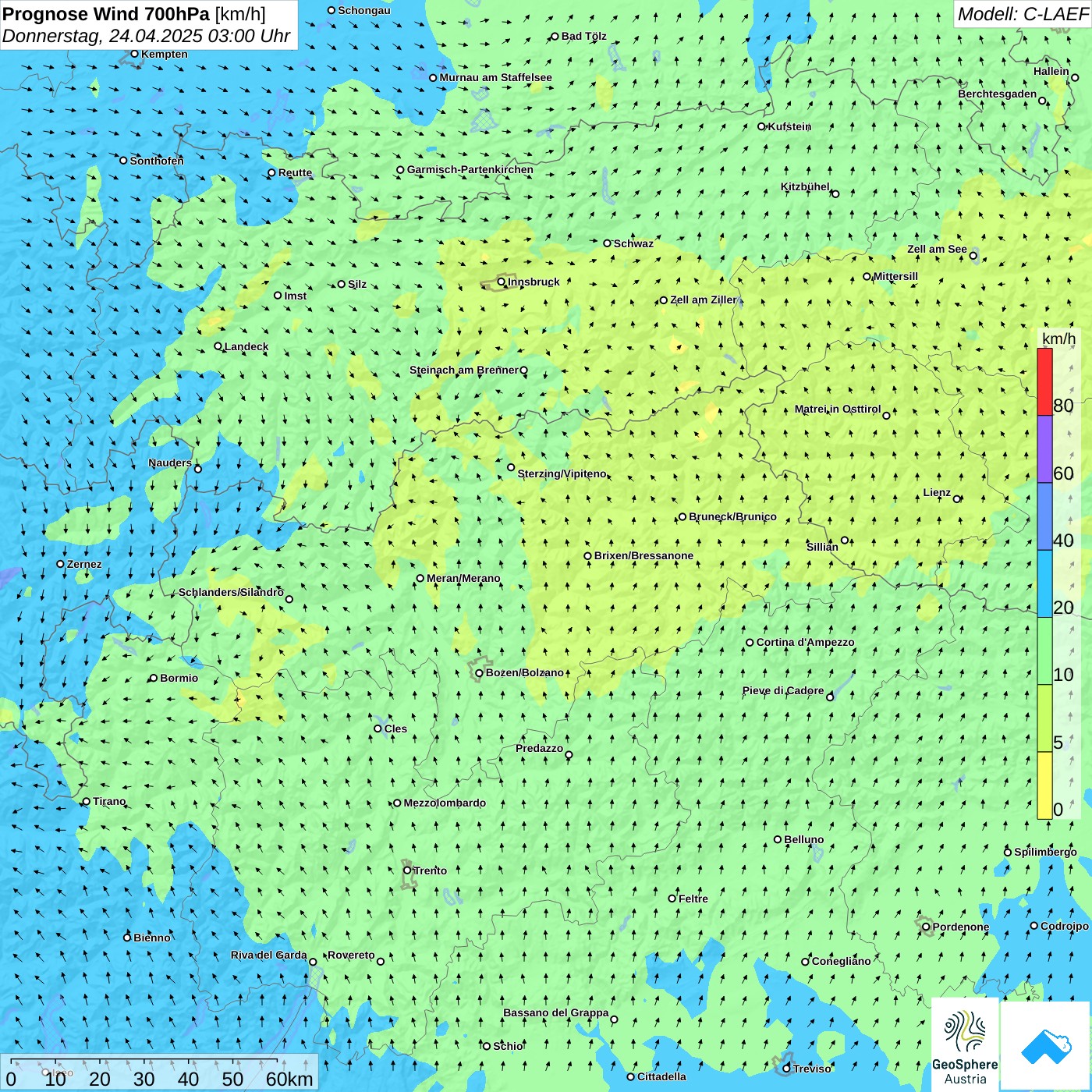Click the Schwaz label
Image resolution: width=1092 pixels, height=1092 pixels.
pyautogui.click(x=633, y=244)
